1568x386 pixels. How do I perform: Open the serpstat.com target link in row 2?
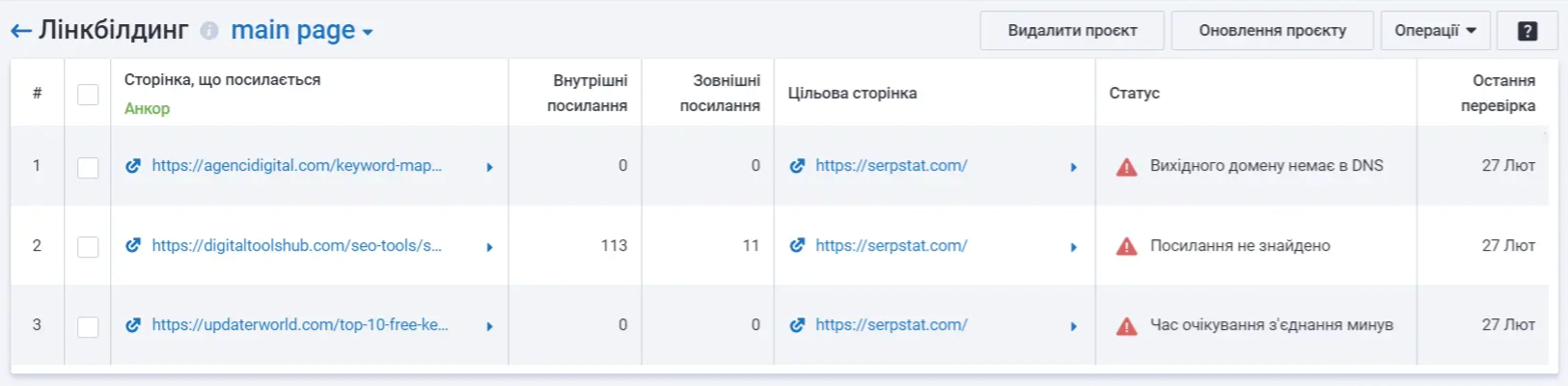click(x=892, y=245)
